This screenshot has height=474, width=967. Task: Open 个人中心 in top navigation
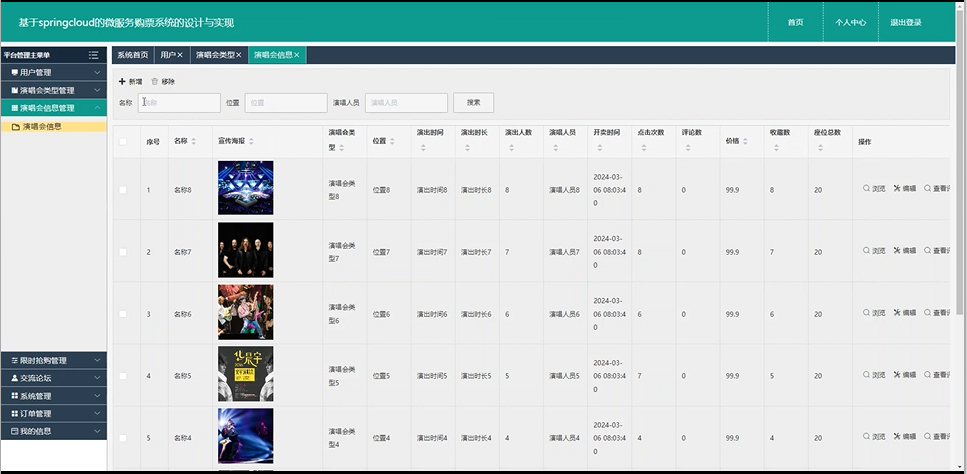[851, 22]
